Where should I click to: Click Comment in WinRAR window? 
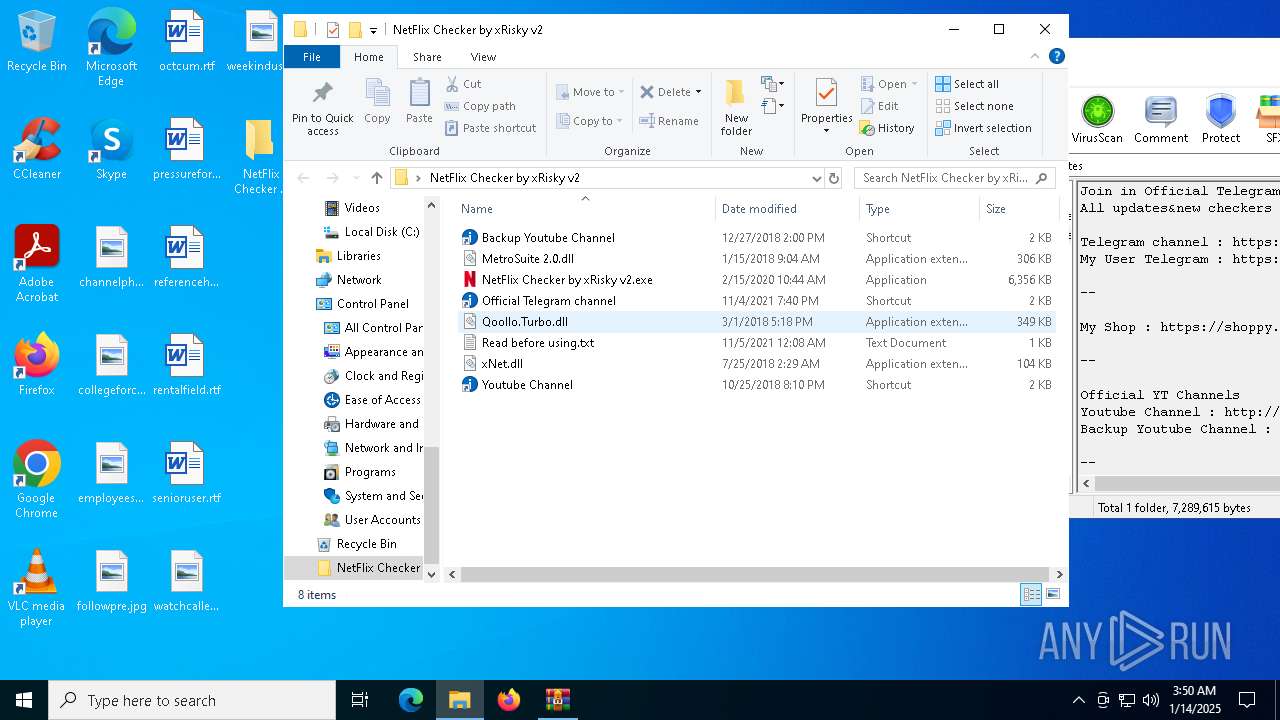1161,119
